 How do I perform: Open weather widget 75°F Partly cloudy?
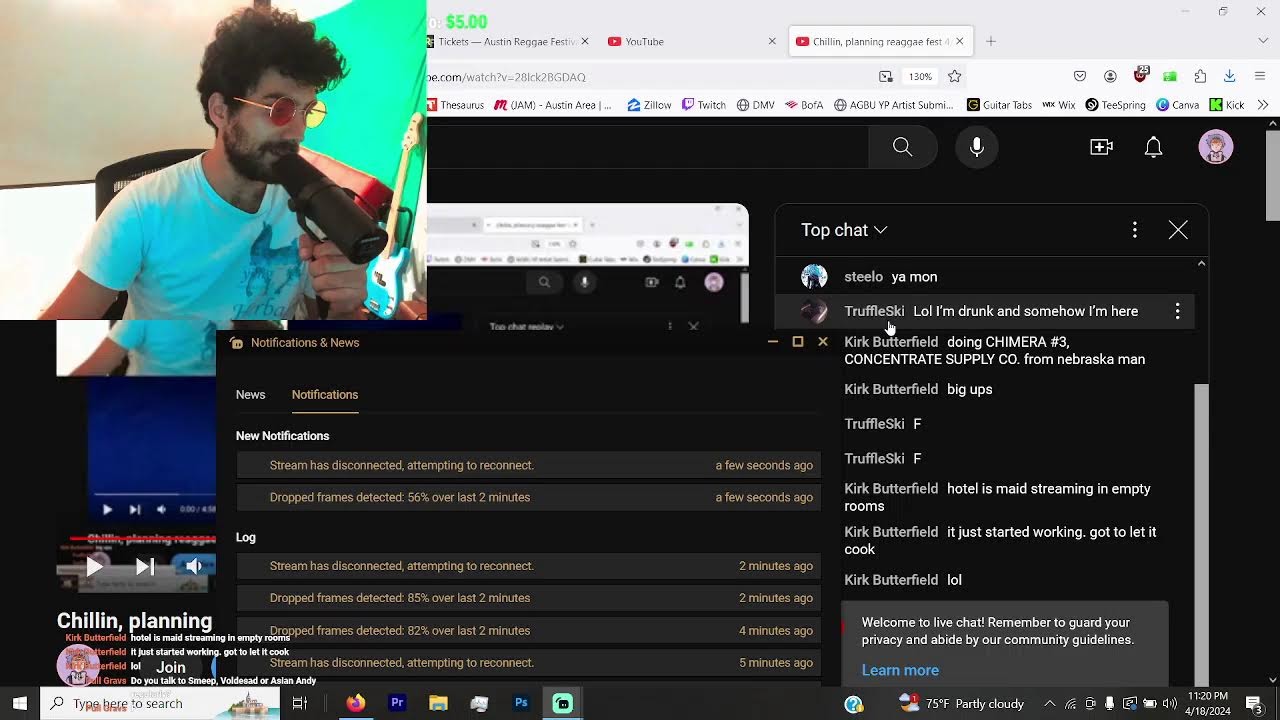coord(960,703)
